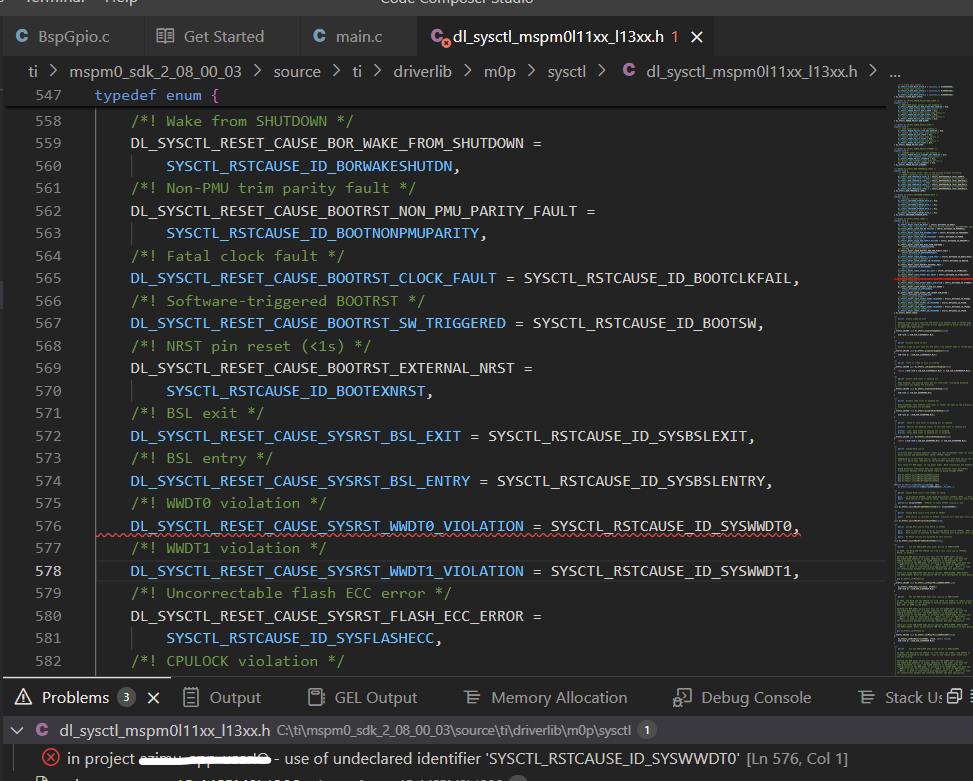Click the red error circle icon

(51, 758)
